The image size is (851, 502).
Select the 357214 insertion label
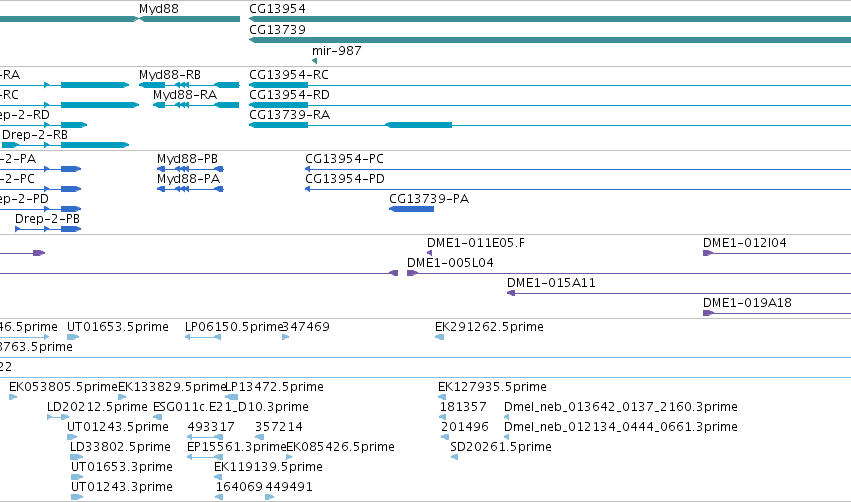278,427
